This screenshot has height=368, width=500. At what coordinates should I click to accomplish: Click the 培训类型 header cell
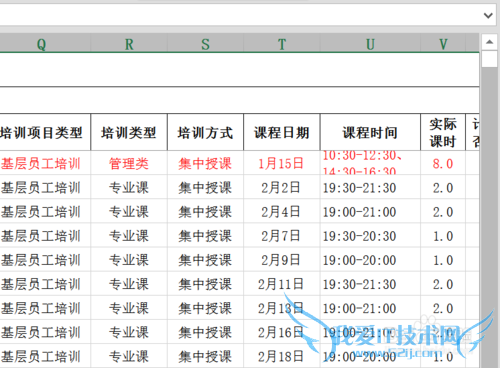point(129,132)
